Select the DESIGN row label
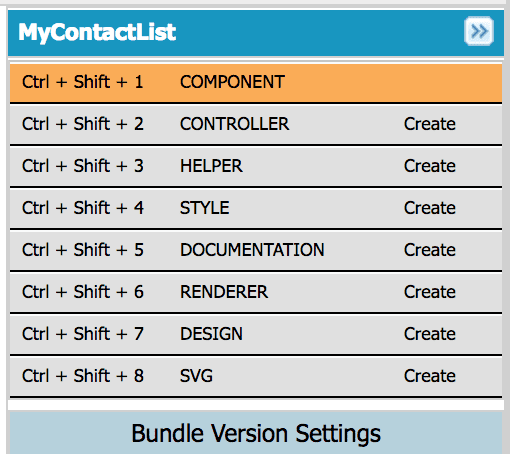The image size is (510, 454). pos(211,334)
